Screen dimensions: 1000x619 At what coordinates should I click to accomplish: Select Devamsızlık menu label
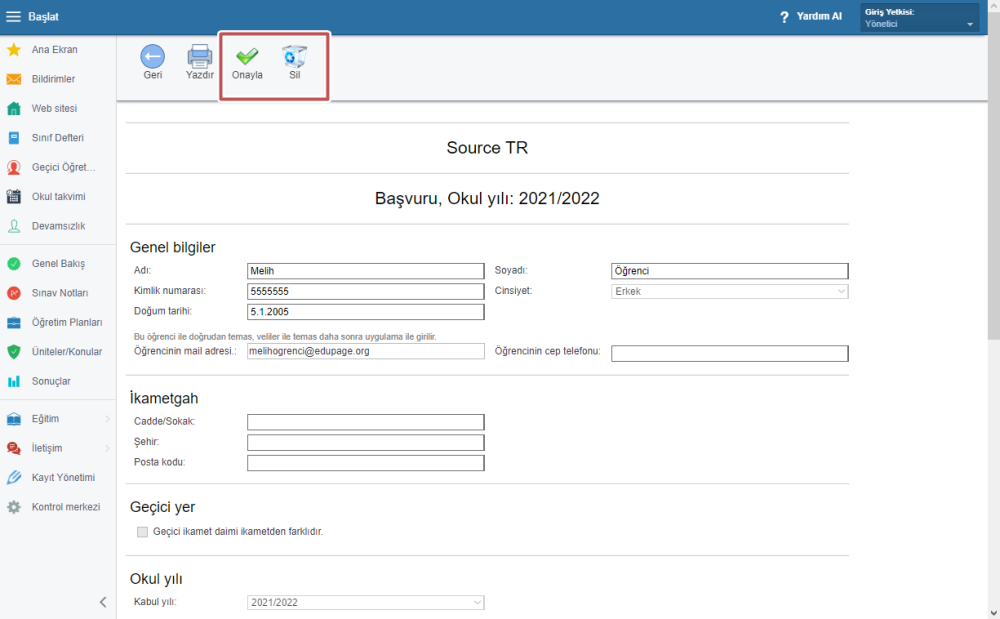(x=59, y=226)
